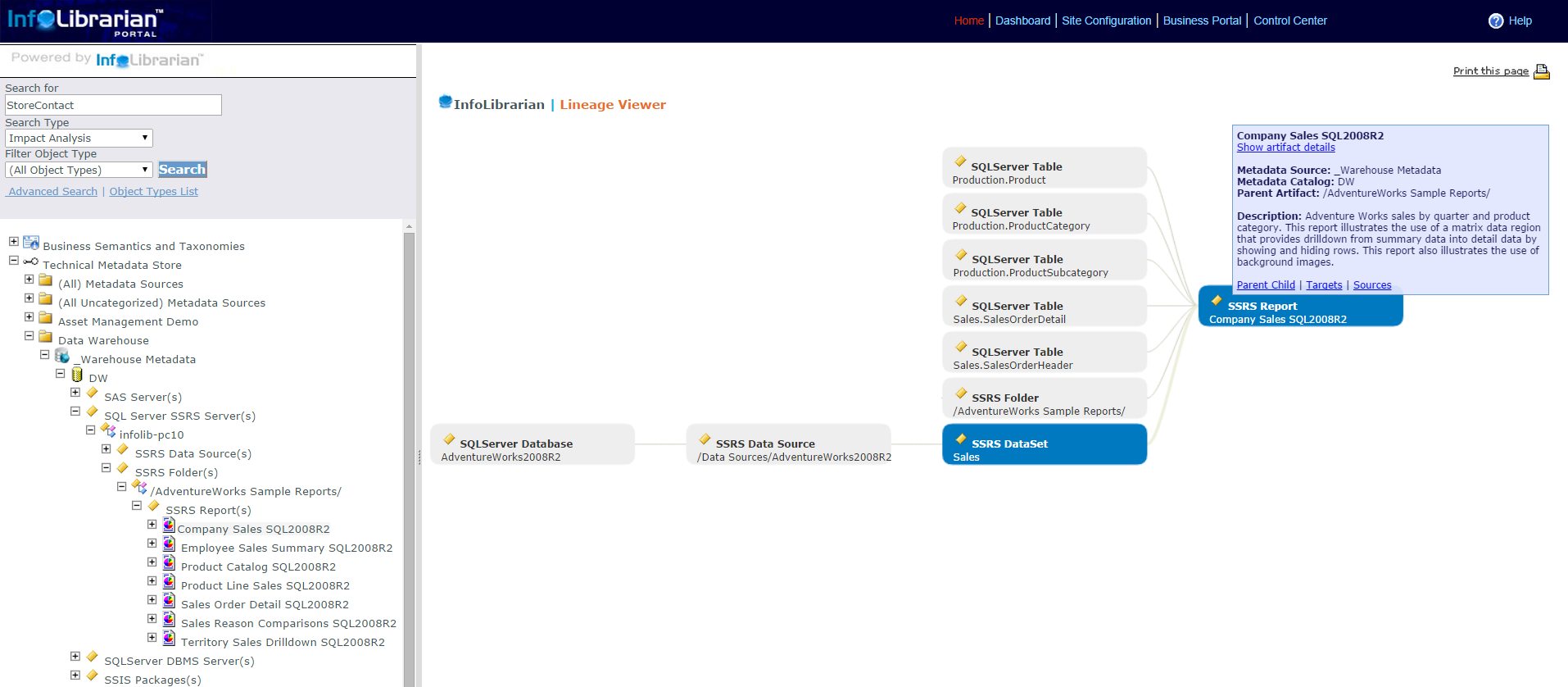Click the left tree panel vertical scrollbar

[409, 451]
